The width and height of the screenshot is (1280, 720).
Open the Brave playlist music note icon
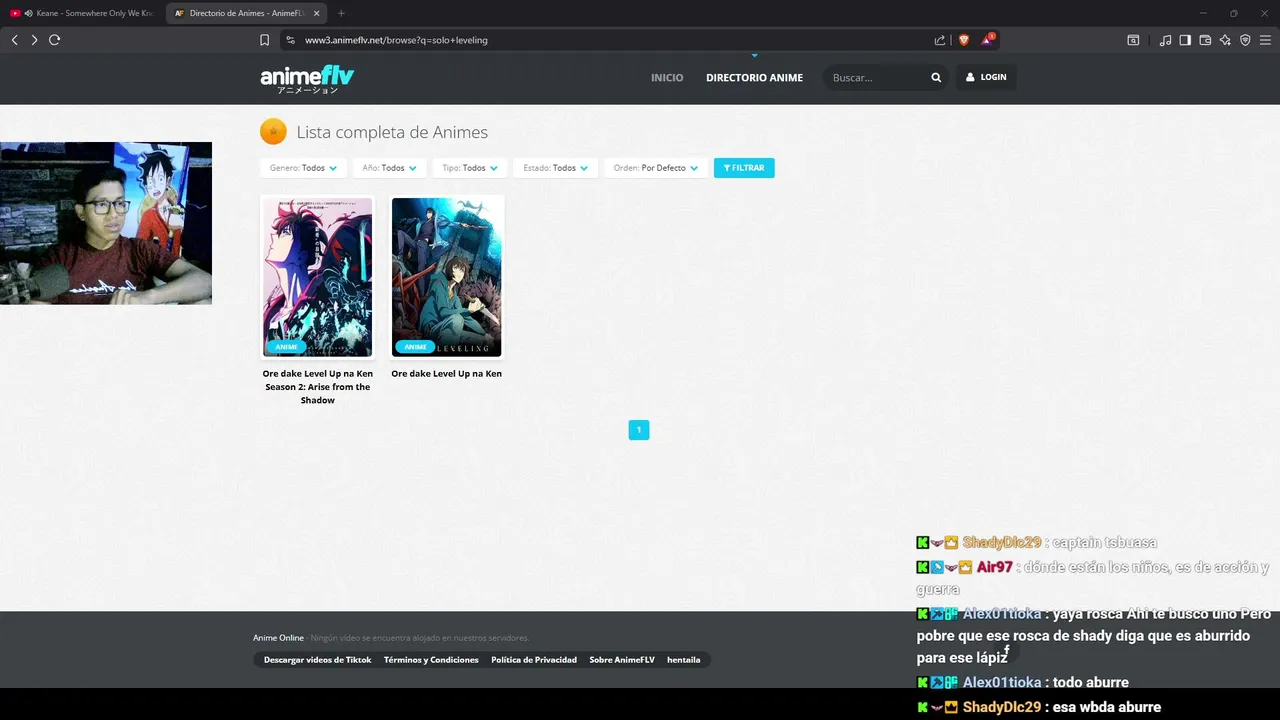coord(1165,40)
